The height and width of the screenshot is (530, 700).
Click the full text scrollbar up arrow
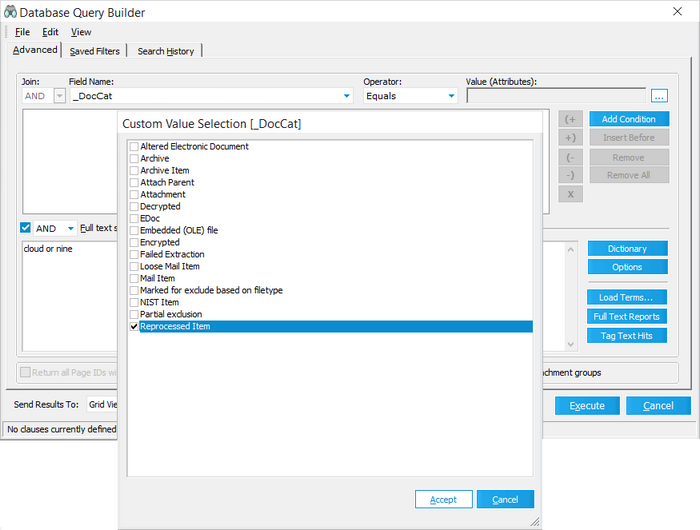(x=570, y=249)
